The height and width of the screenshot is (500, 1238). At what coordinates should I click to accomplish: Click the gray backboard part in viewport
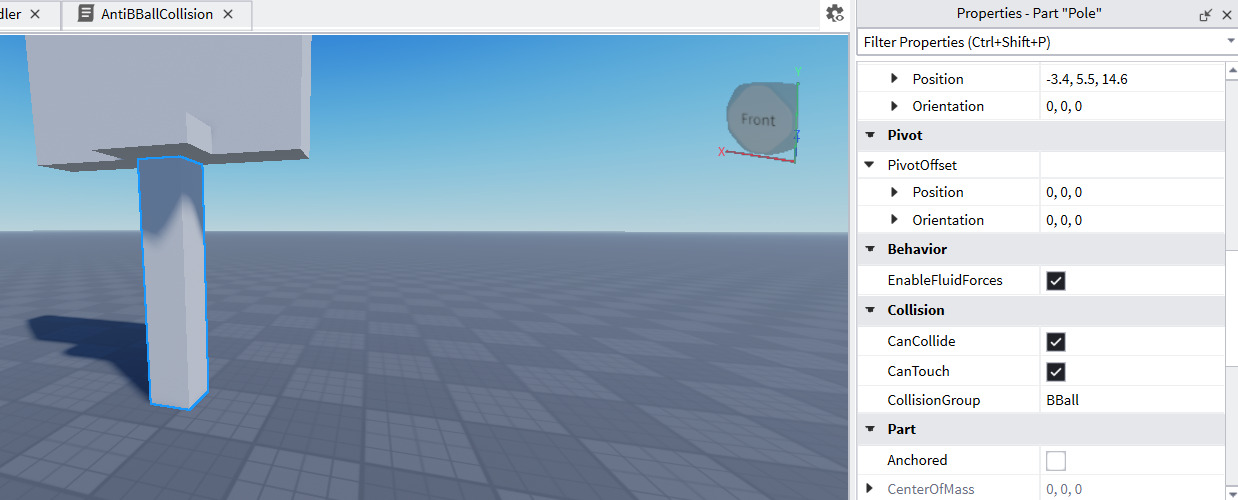pyautogui.click(x=170, y=90)
